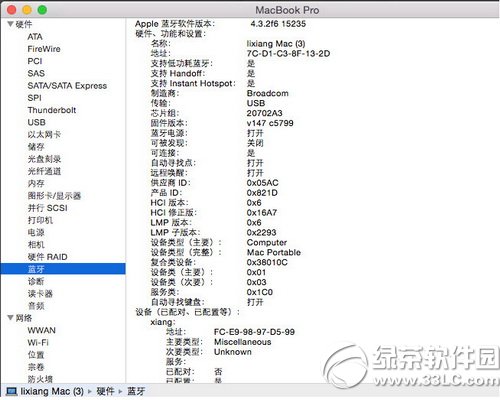The height and width of the screenshot is (400, 500).
Task: Click the Mac Portable value
Action: coord(274,252)
